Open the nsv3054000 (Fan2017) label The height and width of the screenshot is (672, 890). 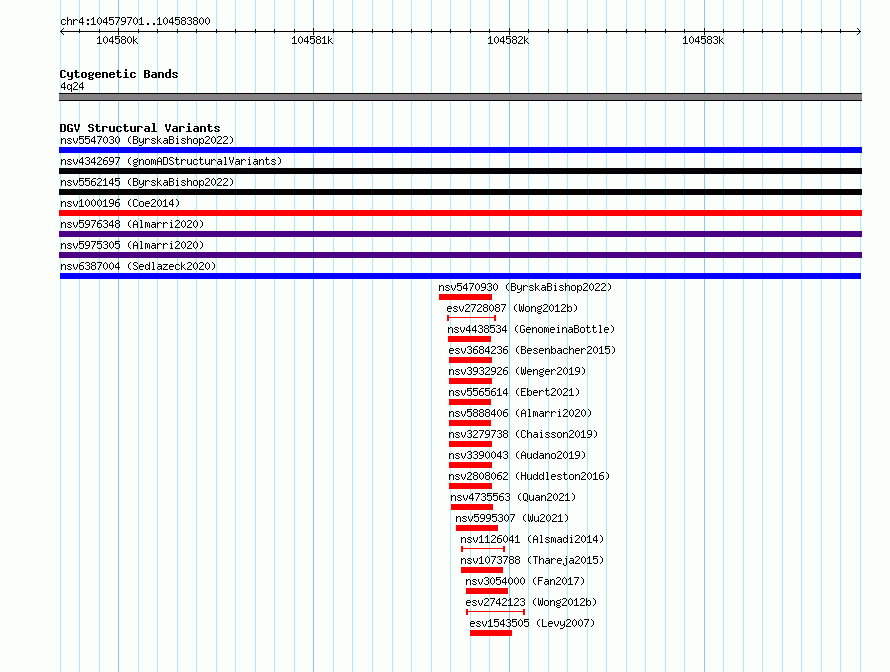click(x=525, y=581)
